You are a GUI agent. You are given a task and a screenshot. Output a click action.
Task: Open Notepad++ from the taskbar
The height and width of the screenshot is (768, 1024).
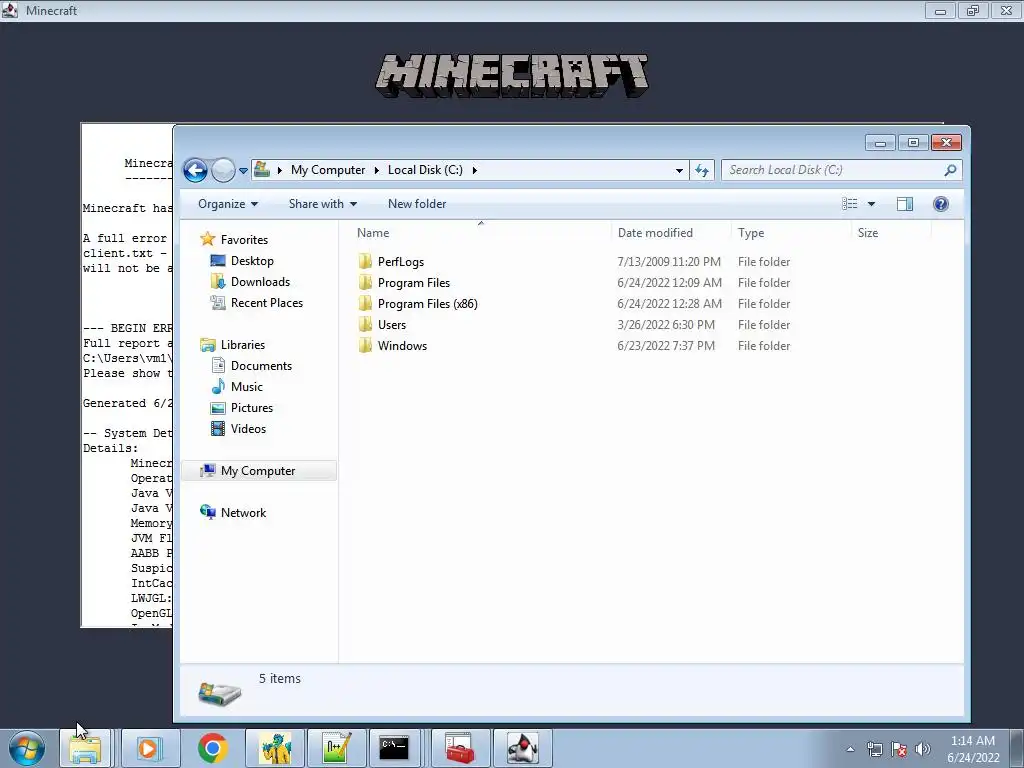click(337, 748)
